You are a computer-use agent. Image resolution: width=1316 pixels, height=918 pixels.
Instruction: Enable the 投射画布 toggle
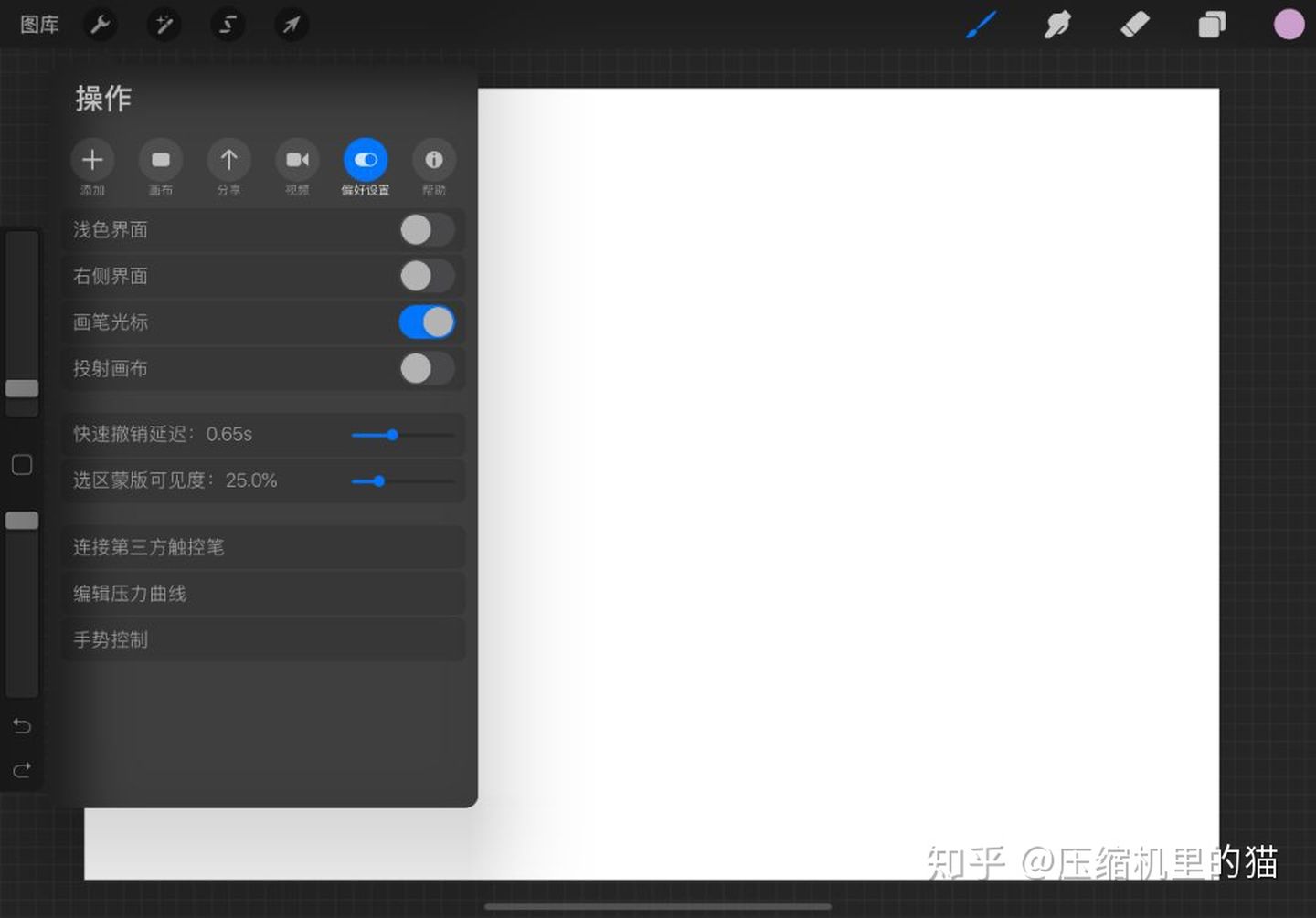427,369
